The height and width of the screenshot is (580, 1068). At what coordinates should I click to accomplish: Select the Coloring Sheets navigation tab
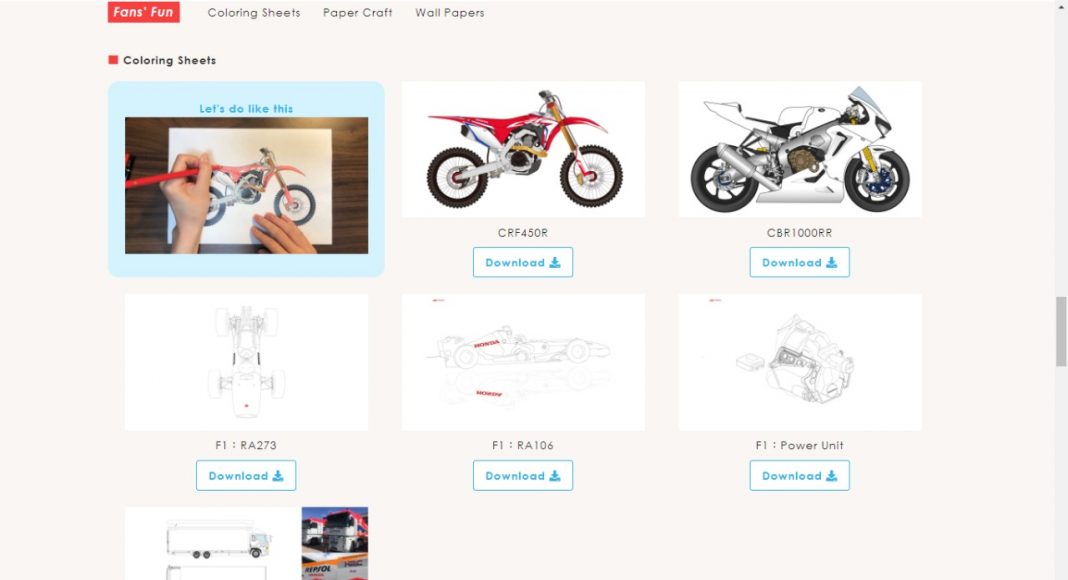pyautogui.click(x=254, y=13)
